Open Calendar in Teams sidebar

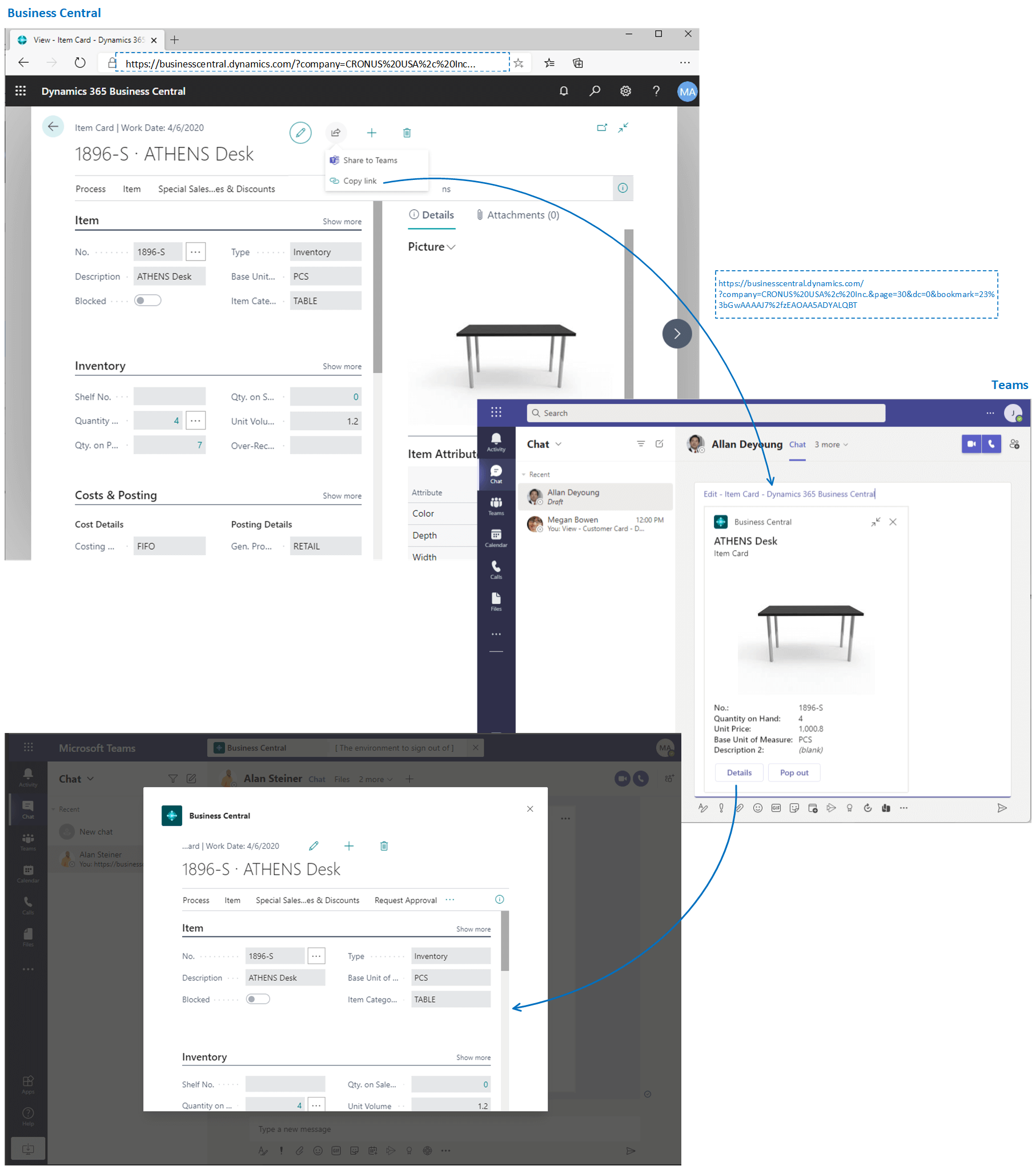(496, 538)
